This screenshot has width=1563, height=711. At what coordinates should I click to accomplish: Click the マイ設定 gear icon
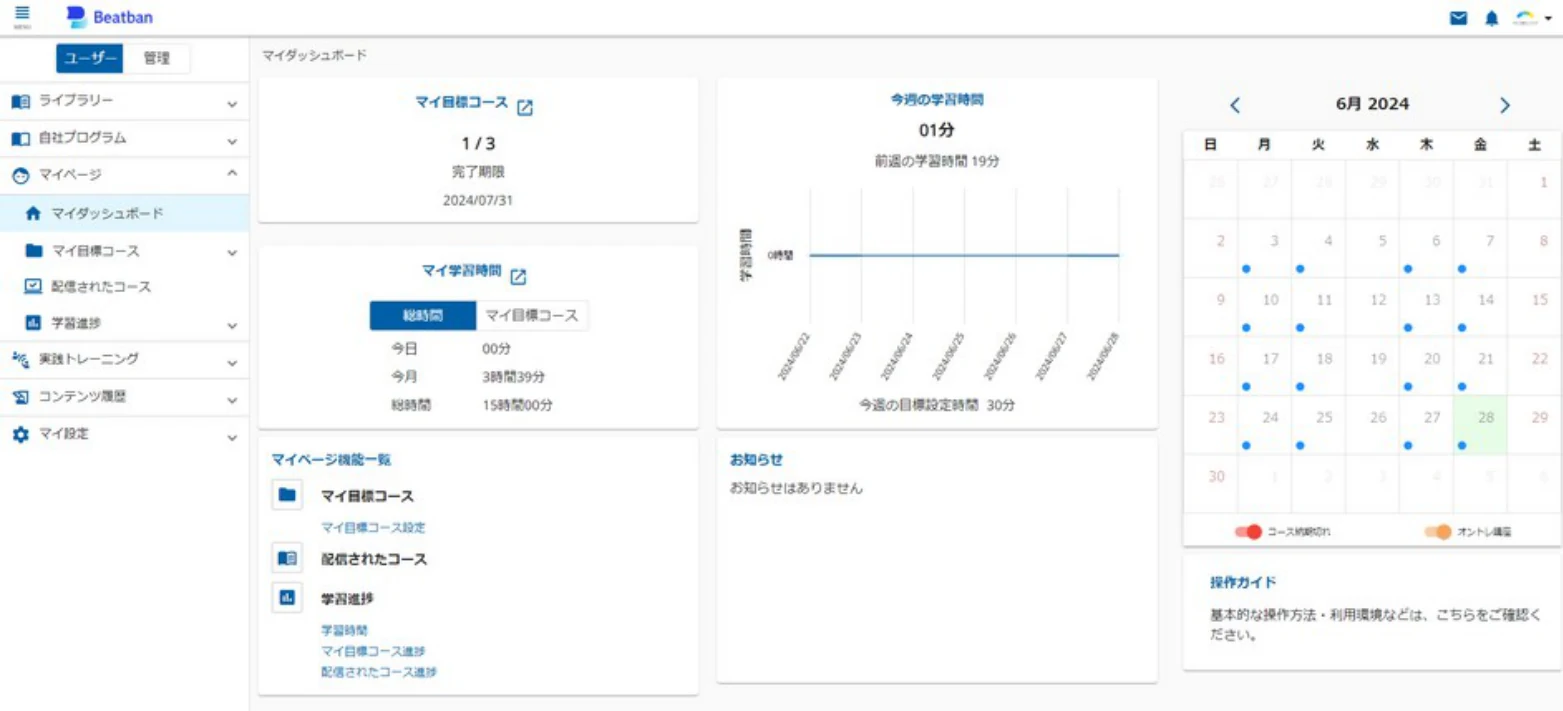[20, 436]
